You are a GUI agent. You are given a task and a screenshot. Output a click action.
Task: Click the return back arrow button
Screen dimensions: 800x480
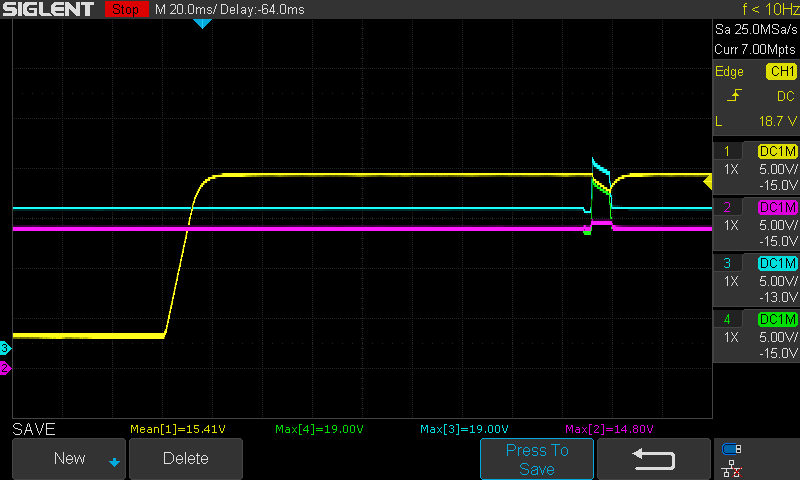point(654,459)
